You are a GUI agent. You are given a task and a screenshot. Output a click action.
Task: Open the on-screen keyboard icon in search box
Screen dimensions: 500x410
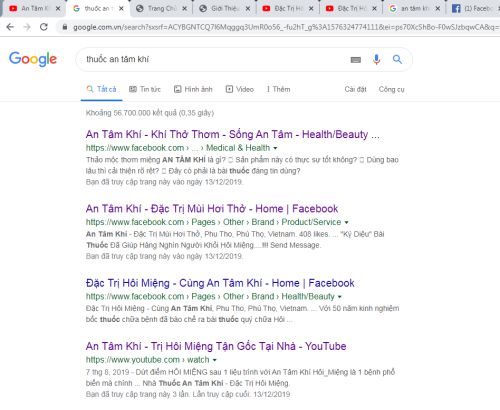pyautogui.click(x=356, y=60)
